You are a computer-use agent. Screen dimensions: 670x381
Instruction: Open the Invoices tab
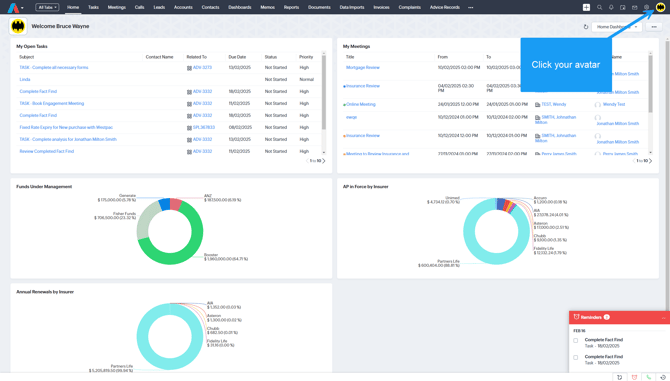point(381,7)
